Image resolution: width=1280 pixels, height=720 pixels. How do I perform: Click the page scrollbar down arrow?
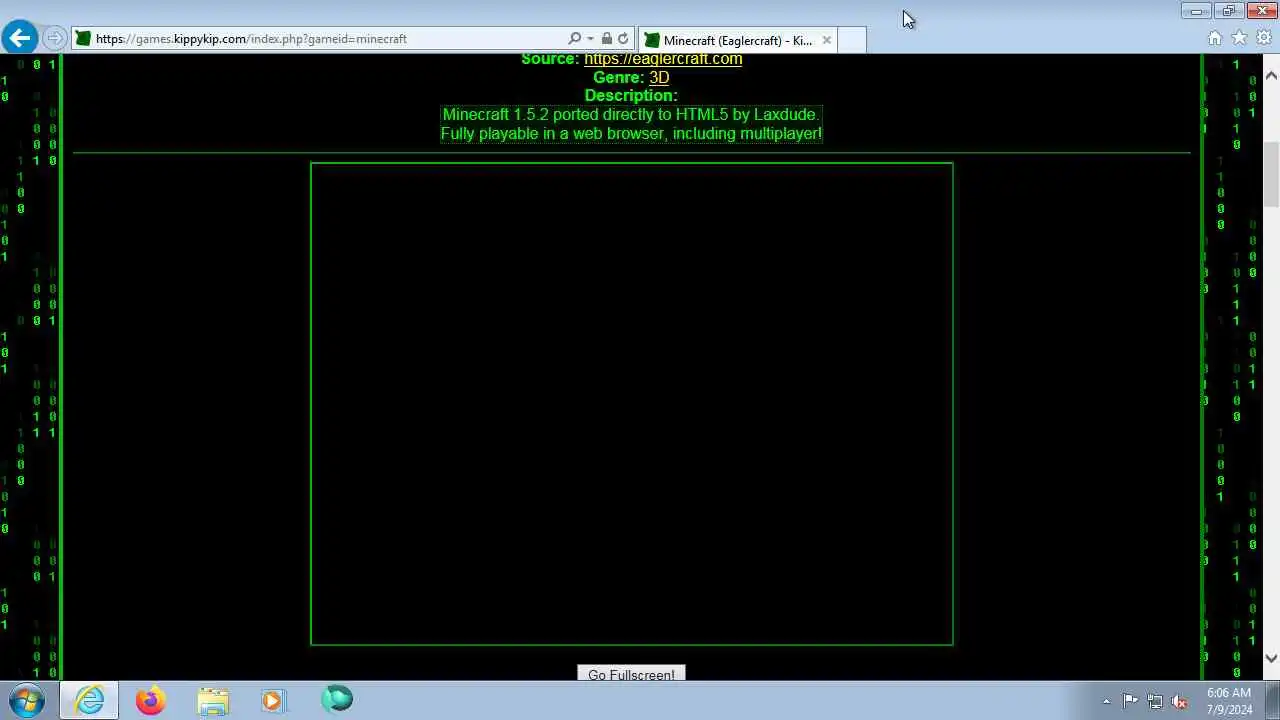pos(1271,658)
